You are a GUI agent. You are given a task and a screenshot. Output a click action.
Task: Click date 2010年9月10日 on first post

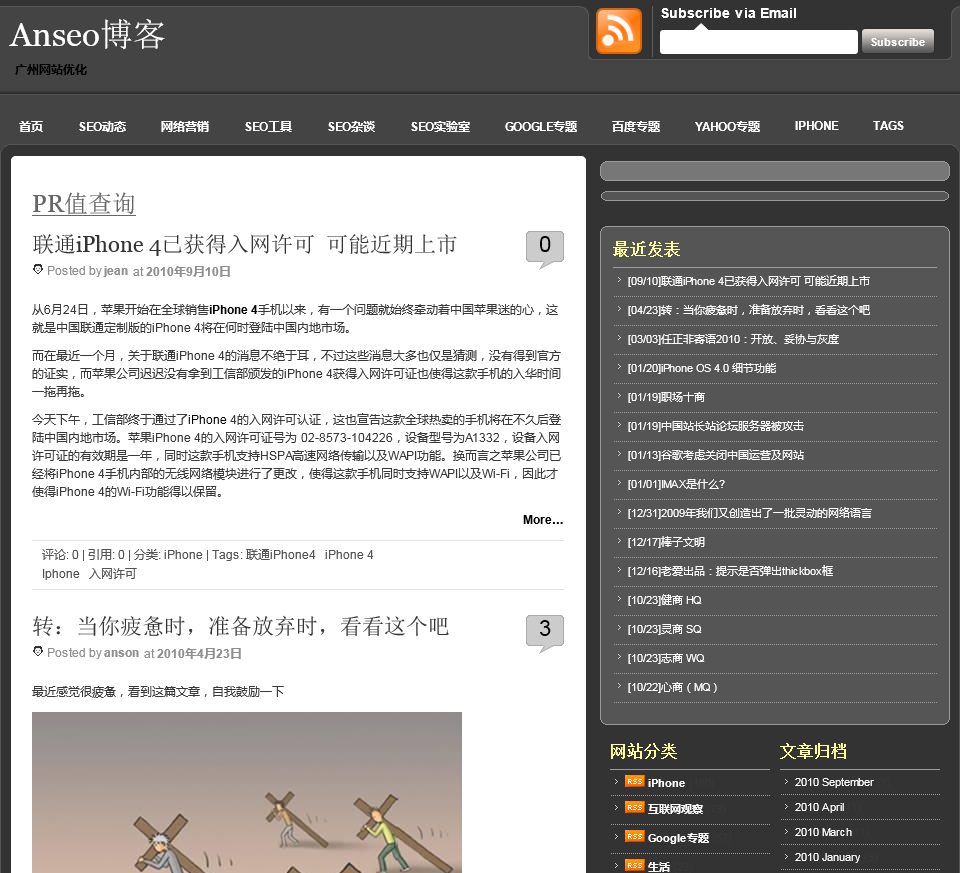[188, 271]
